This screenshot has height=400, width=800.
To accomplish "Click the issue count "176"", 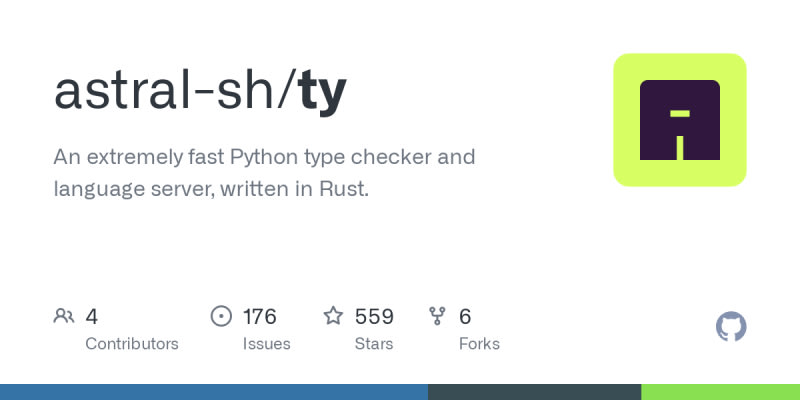I will click(x=259, y=317).
